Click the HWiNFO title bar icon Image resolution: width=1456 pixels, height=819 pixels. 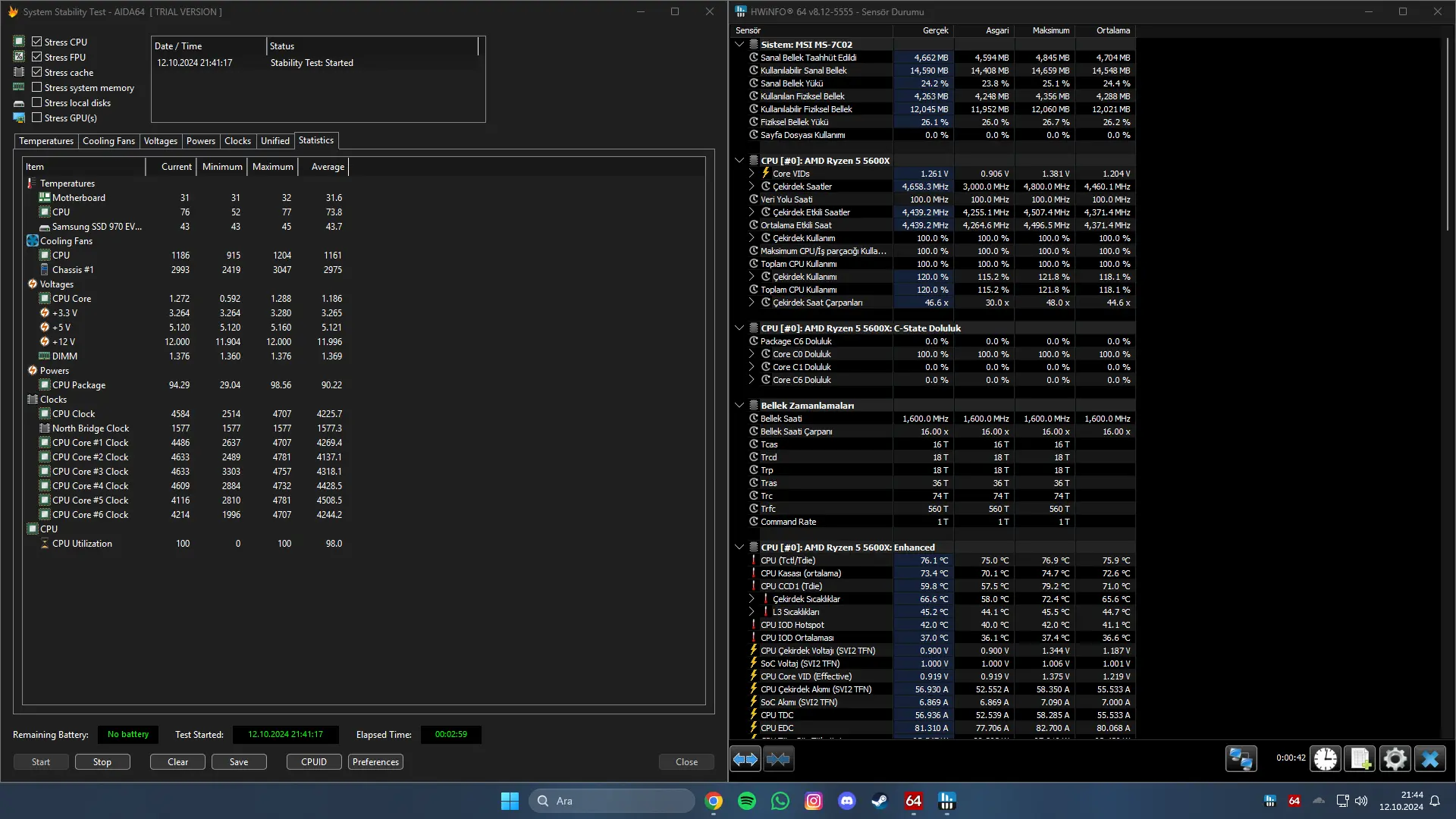[x=741, y=12]
